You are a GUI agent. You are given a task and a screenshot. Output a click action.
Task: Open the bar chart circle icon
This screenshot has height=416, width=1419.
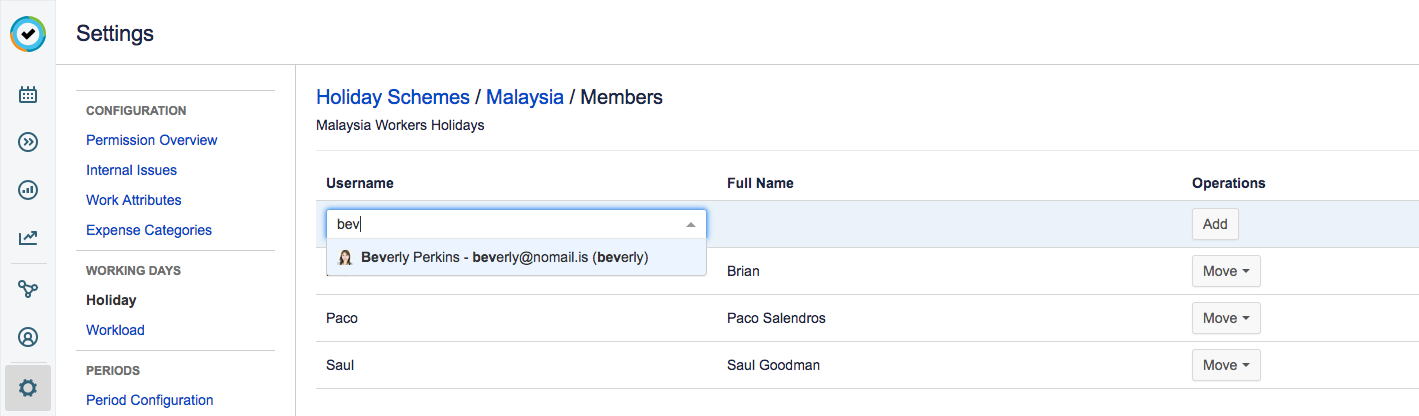point(28,189)
